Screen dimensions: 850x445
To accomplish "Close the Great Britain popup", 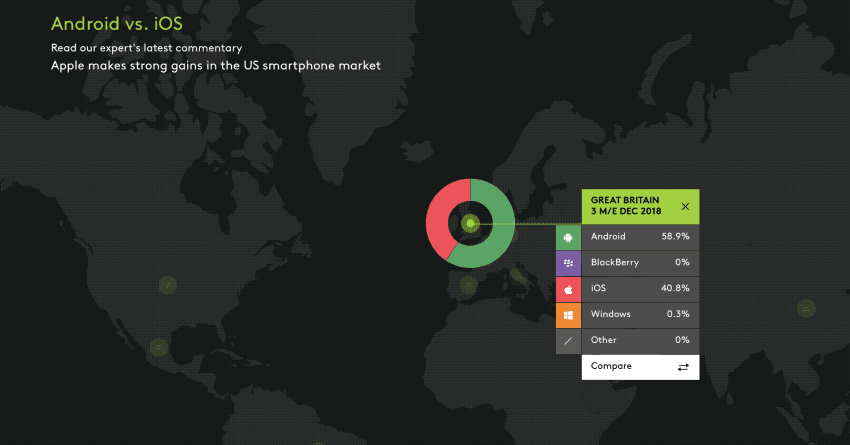I will tap(685, 206).
